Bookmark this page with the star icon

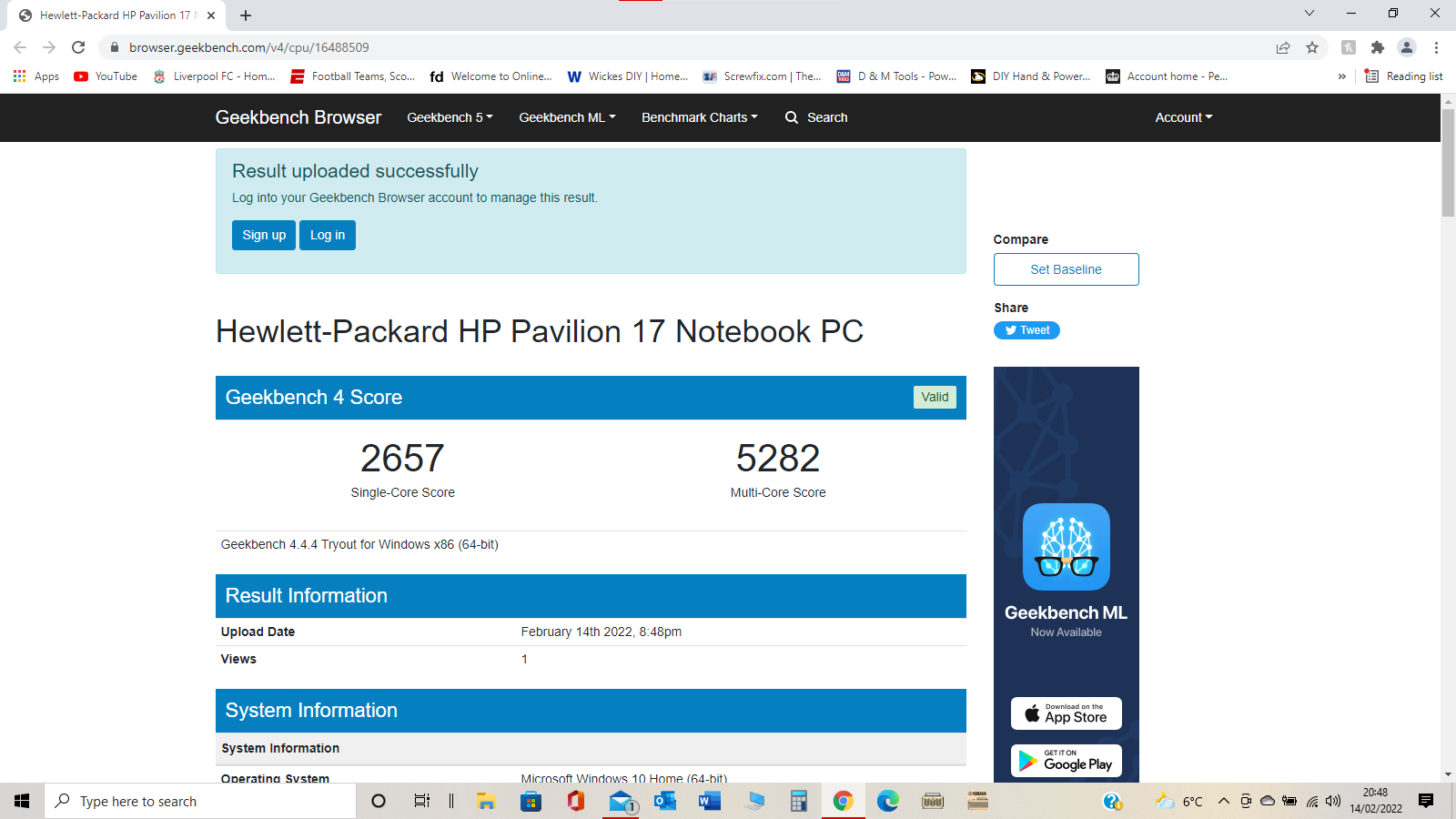[1312, 47]
